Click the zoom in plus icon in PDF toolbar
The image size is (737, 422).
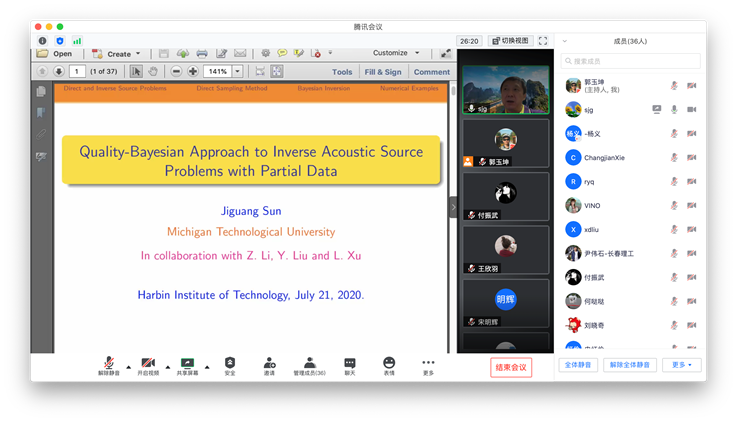coord(193,72)
